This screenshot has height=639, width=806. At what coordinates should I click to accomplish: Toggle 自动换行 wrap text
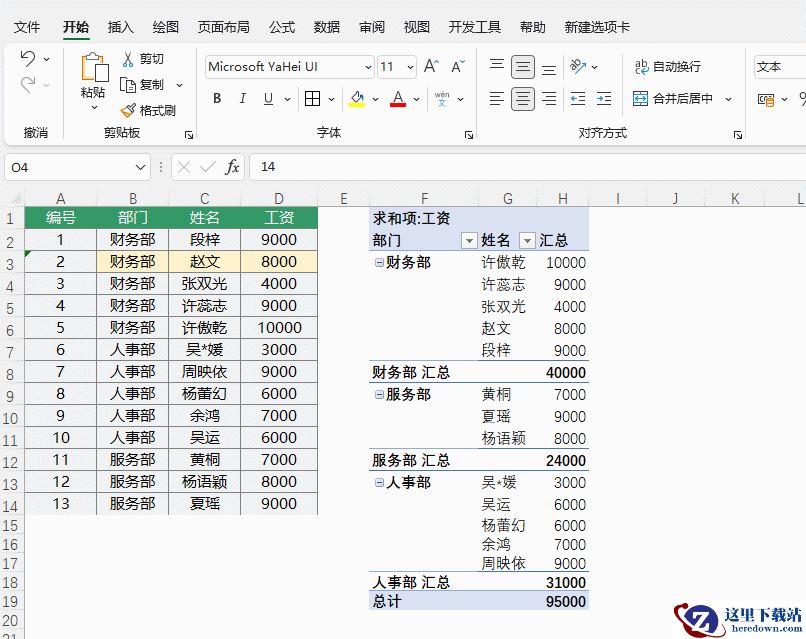tap(668, 66)
